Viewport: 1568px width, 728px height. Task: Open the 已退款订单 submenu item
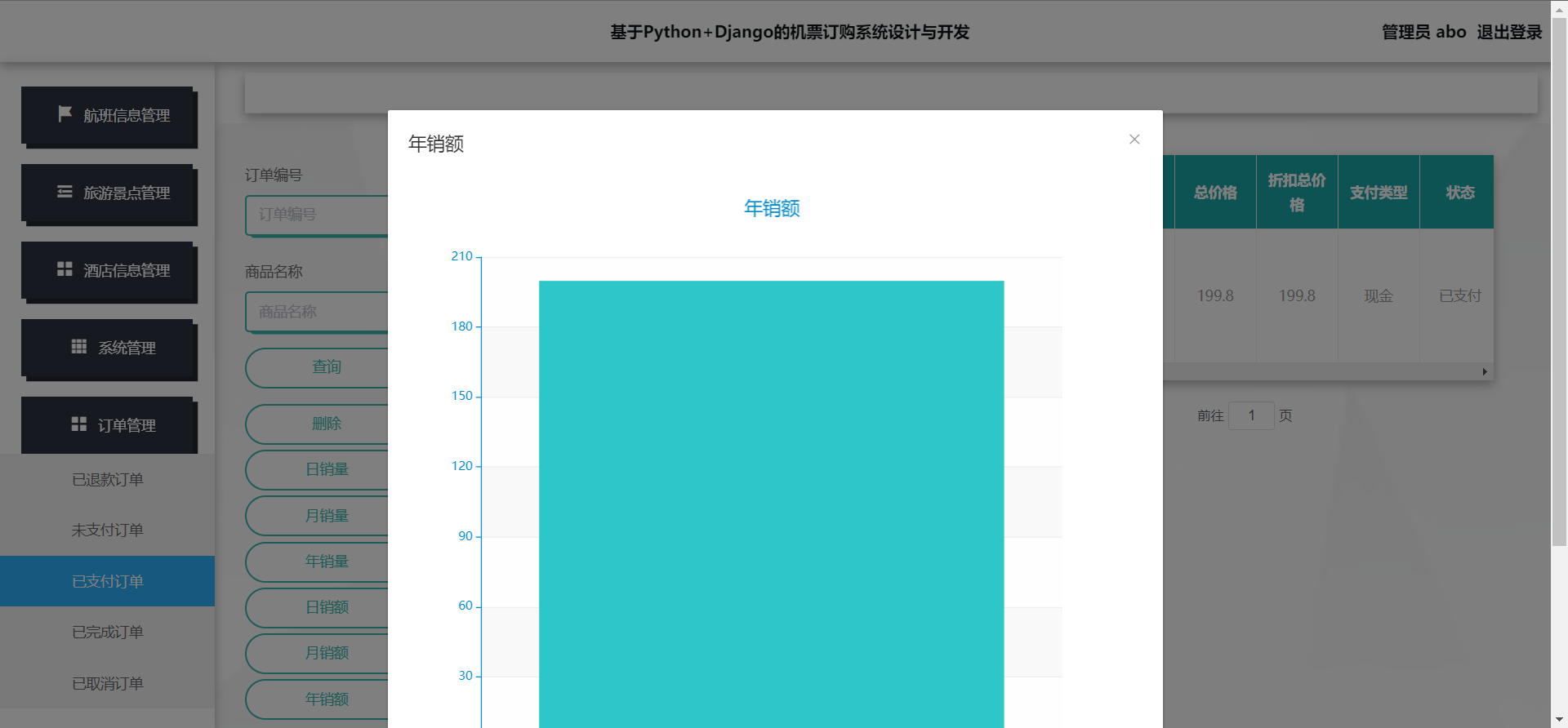[x=108, y=480]
